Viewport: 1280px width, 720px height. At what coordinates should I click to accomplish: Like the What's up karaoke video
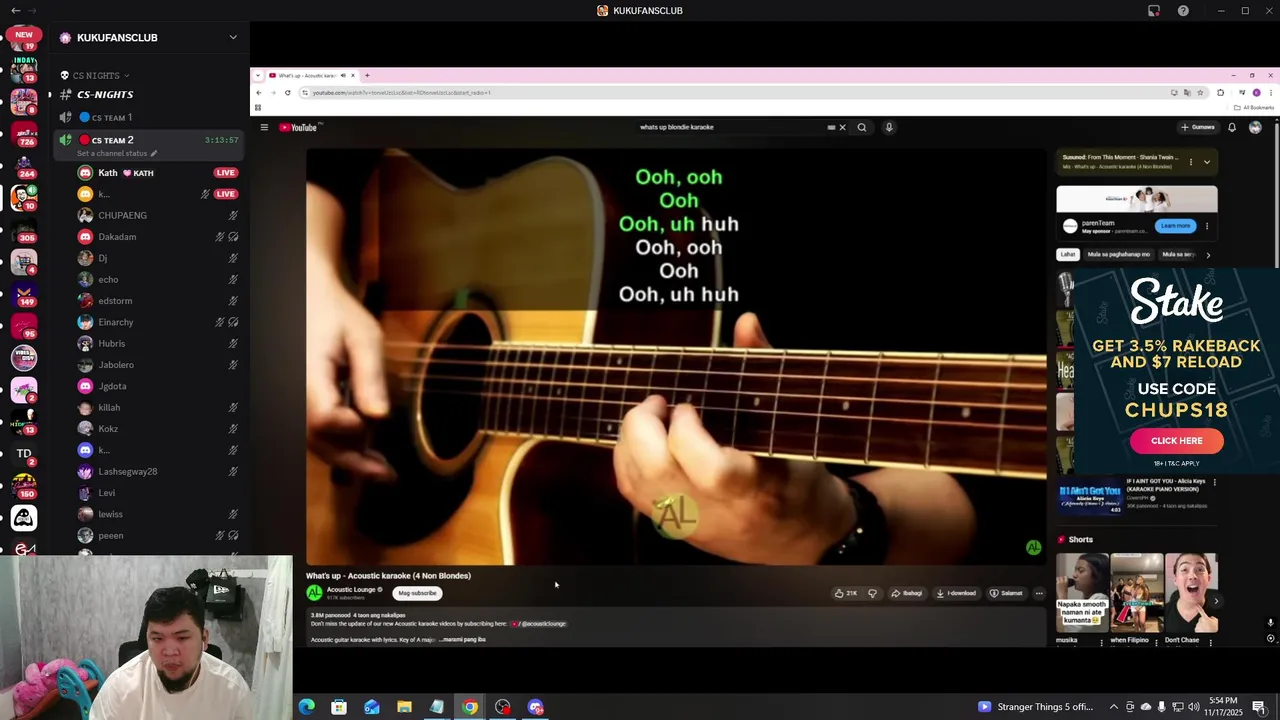coord(846,593)
